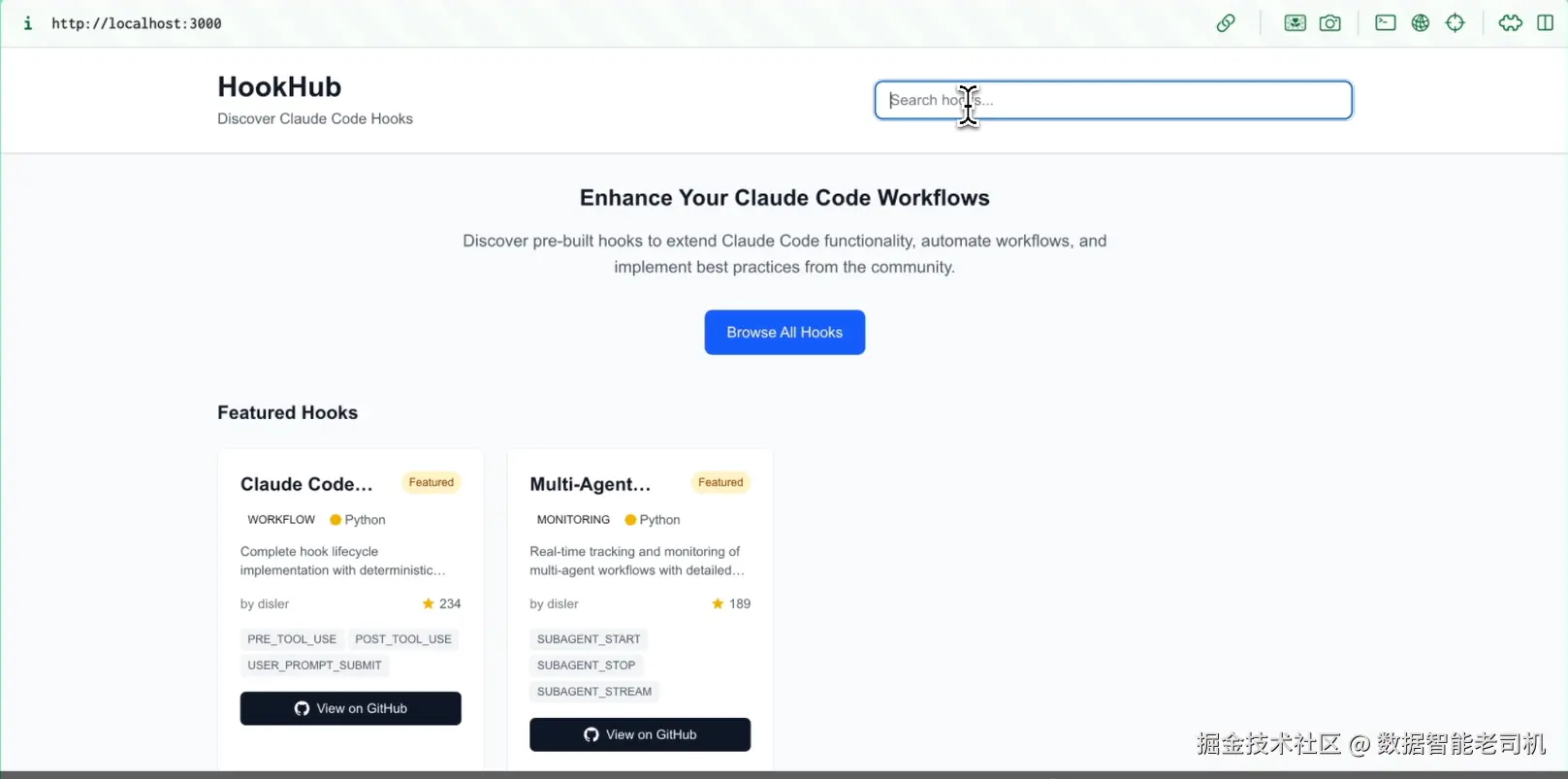Open View on GitHub for Multi-Agent card
This screenshot has width=1568, height=779.
pyautogui.click(x=640, y=734)
